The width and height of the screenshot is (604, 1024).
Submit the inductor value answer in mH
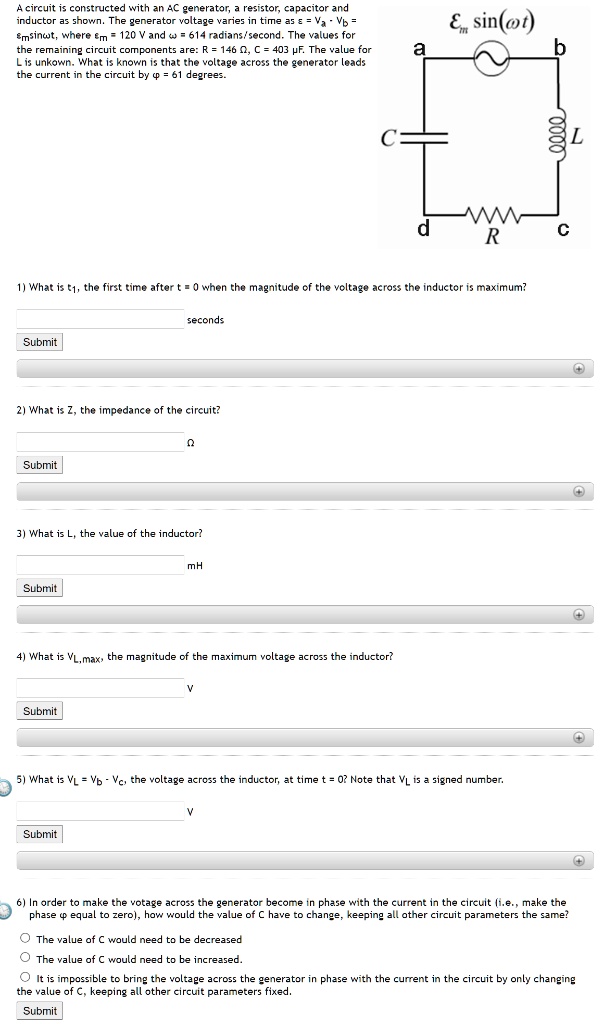pyautogui.click(x=40, y=588)
